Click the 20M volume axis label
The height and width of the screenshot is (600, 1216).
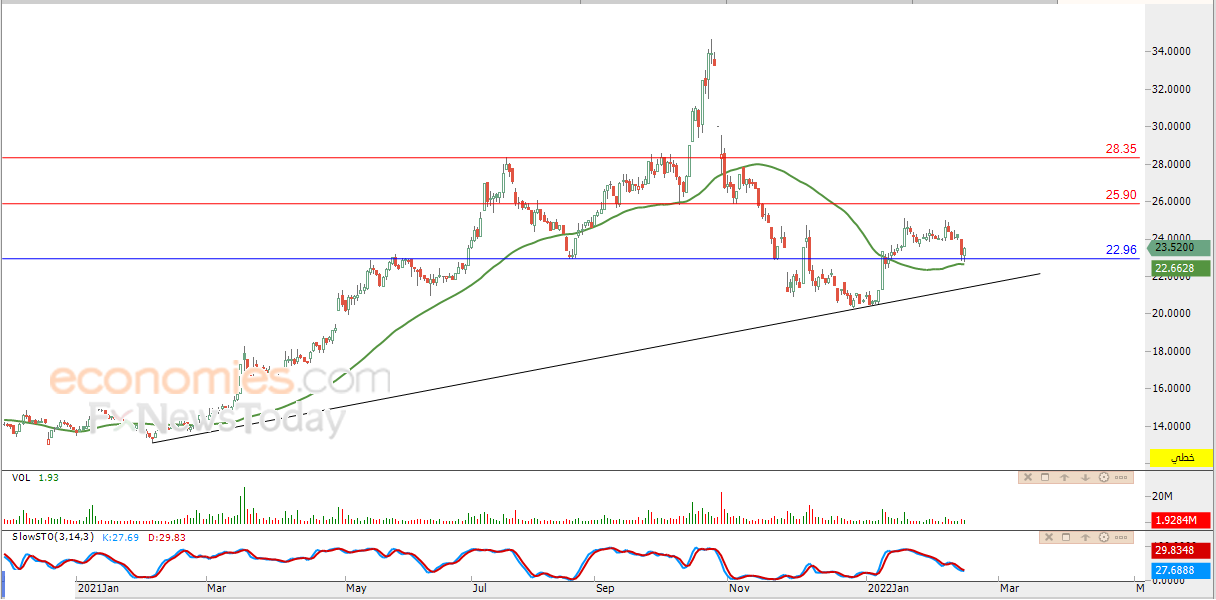[x=1162, y=497]
